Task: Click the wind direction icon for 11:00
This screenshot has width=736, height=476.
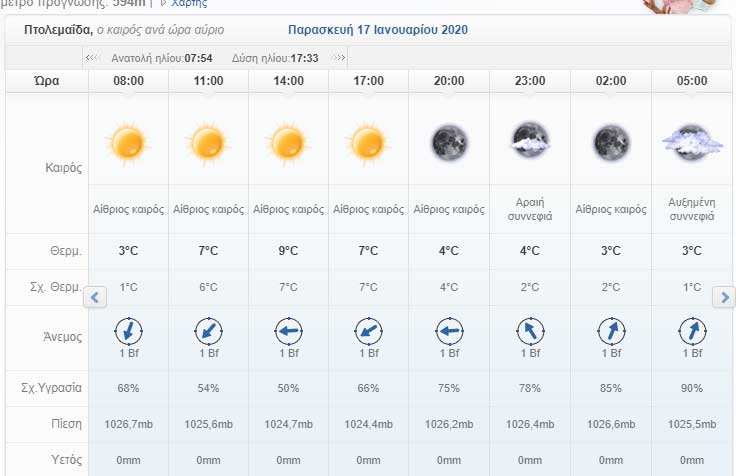Action: point(208,331)
